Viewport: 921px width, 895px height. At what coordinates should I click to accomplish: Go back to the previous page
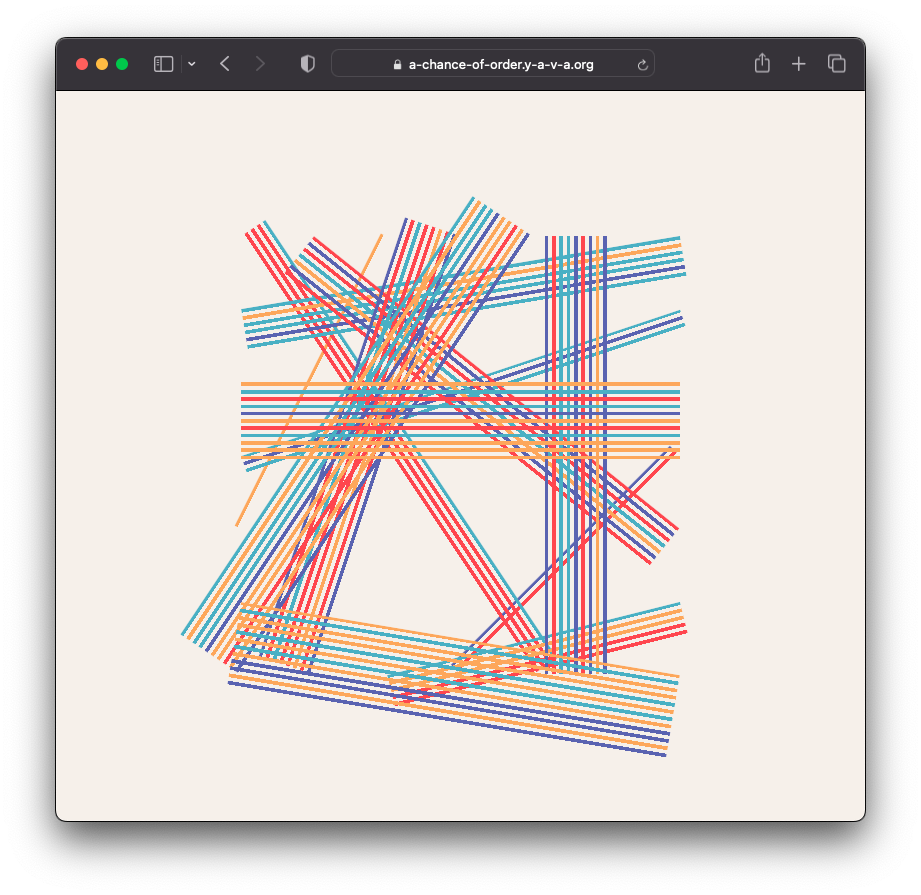pyautogui.click(x=225, y=64)
